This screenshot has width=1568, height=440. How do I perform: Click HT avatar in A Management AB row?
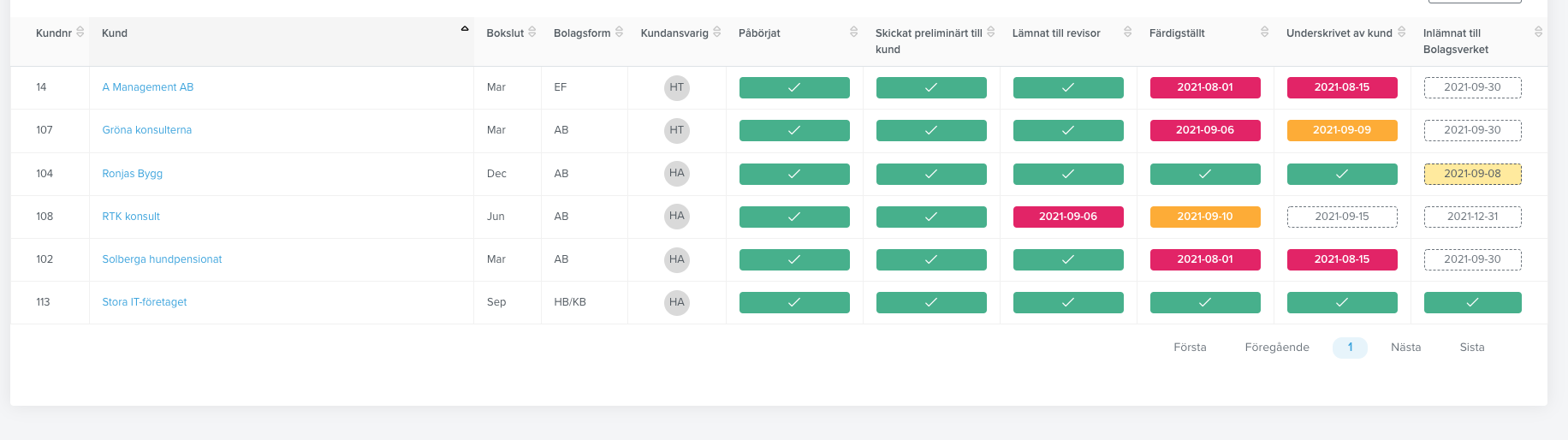[677, 87]
